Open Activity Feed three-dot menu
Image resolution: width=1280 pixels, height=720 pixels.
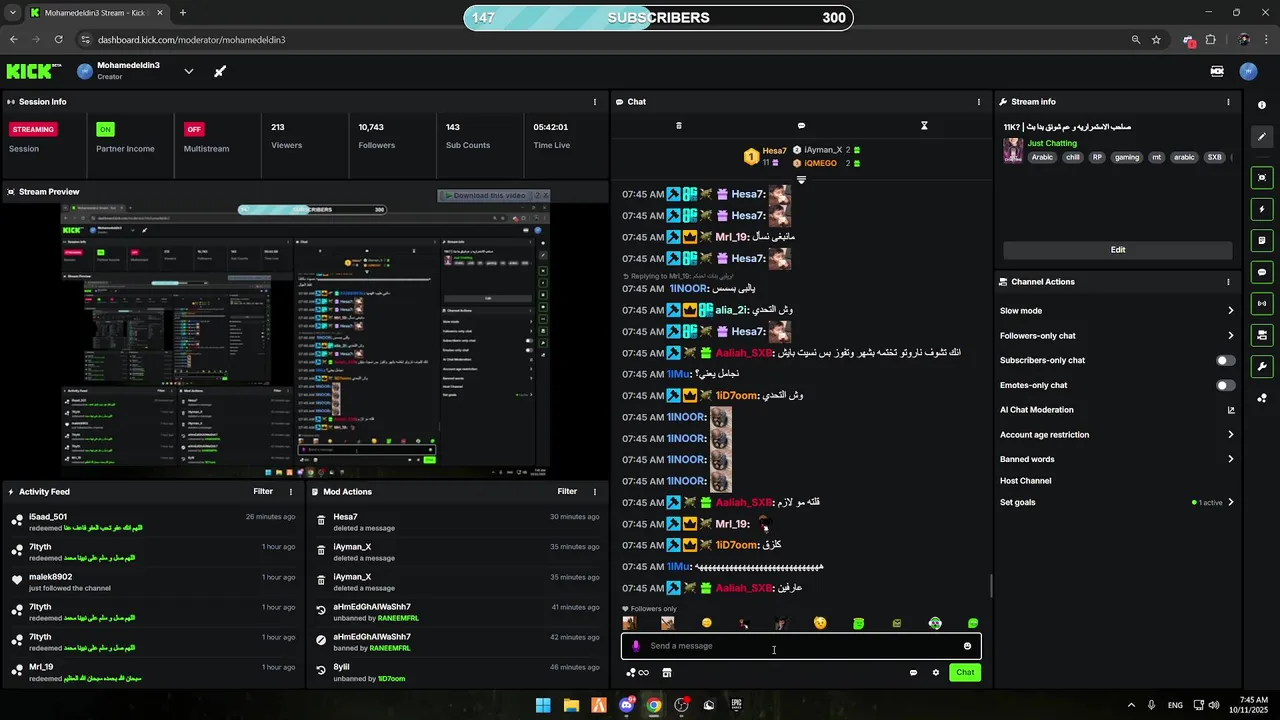coord(291,492)
